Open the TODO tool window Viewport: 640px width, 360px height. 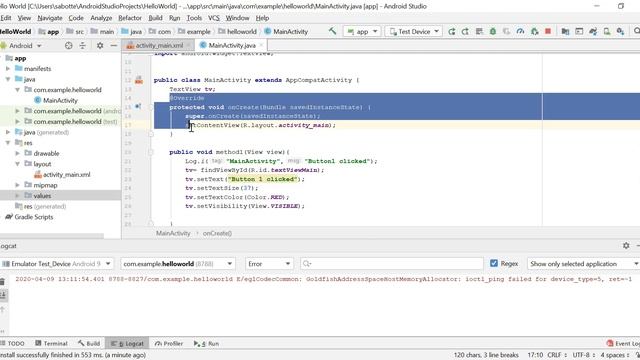[12, 343]
